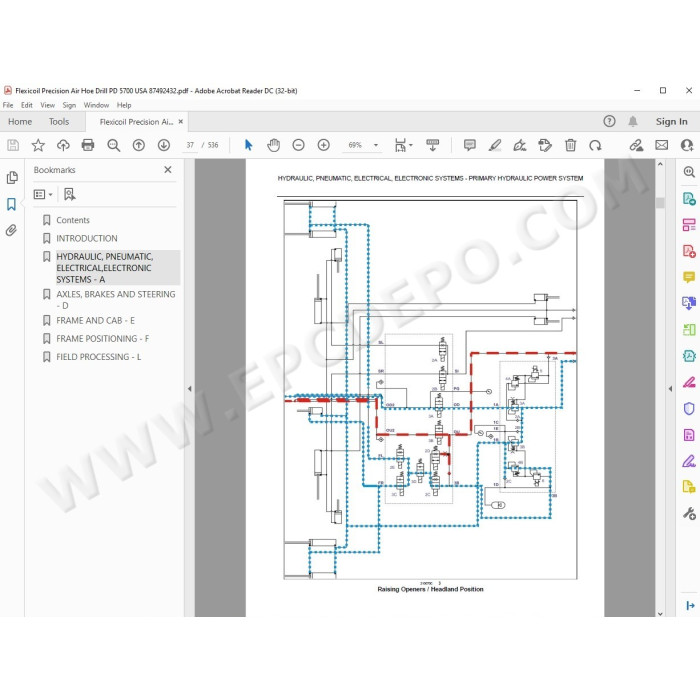Click the Print icon
The height and width of the screenshot is (700, 700).
[x=88, y=145]
